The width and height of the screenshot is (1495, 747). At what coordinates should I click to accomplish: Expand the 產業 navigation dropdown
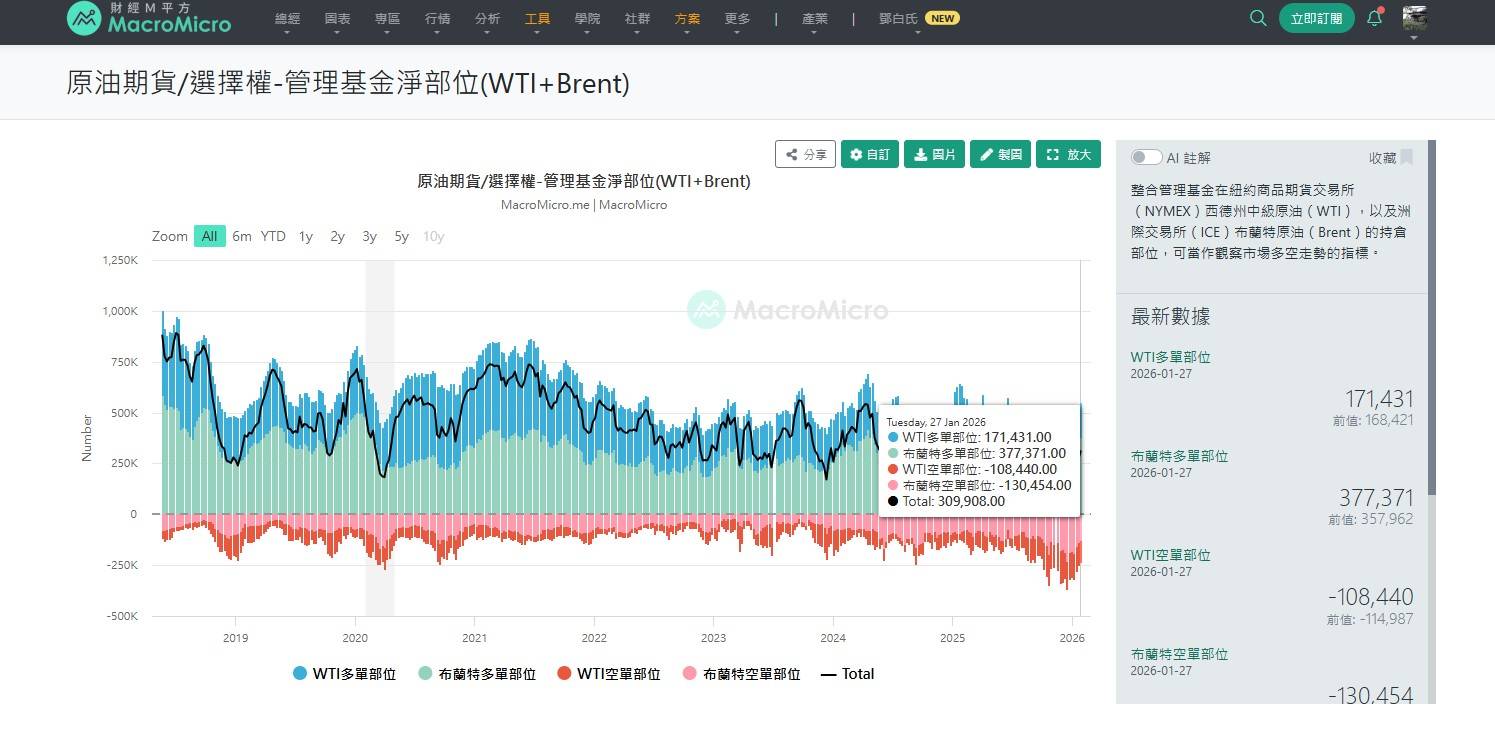pyautogui.click(x=815, y=19)
